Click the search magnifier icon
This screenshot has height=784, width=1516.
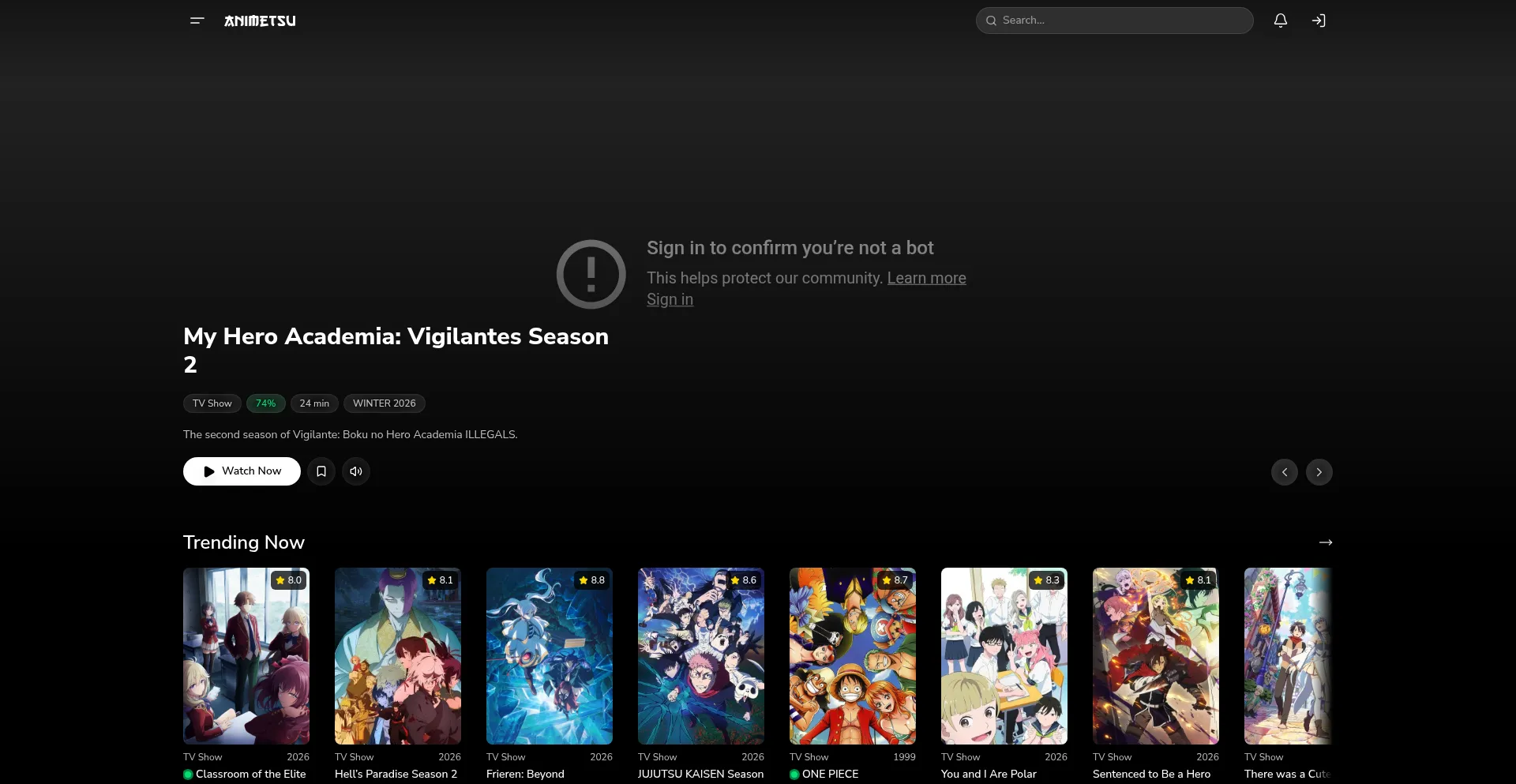point(991,21)
